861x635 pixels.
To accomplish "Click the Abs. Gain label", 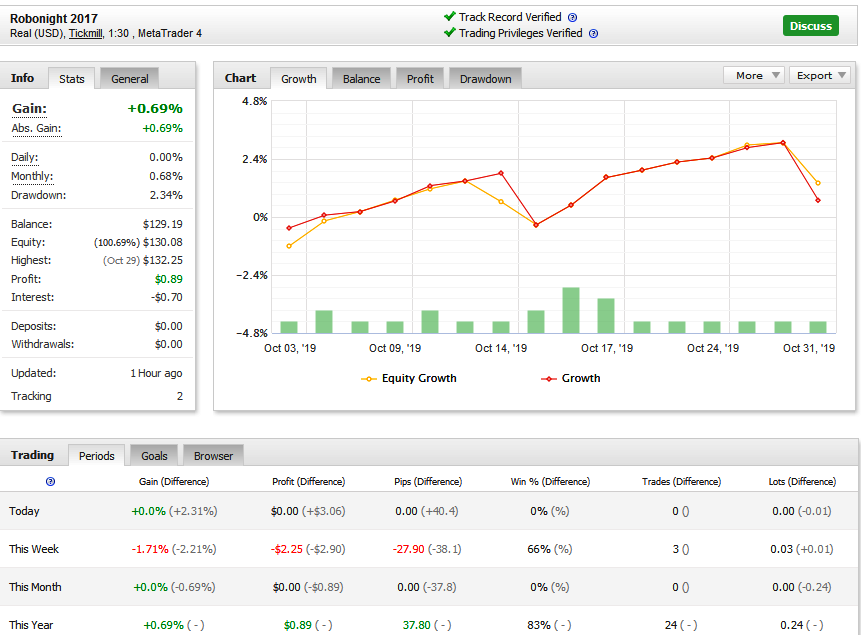I will coord(36,129).
